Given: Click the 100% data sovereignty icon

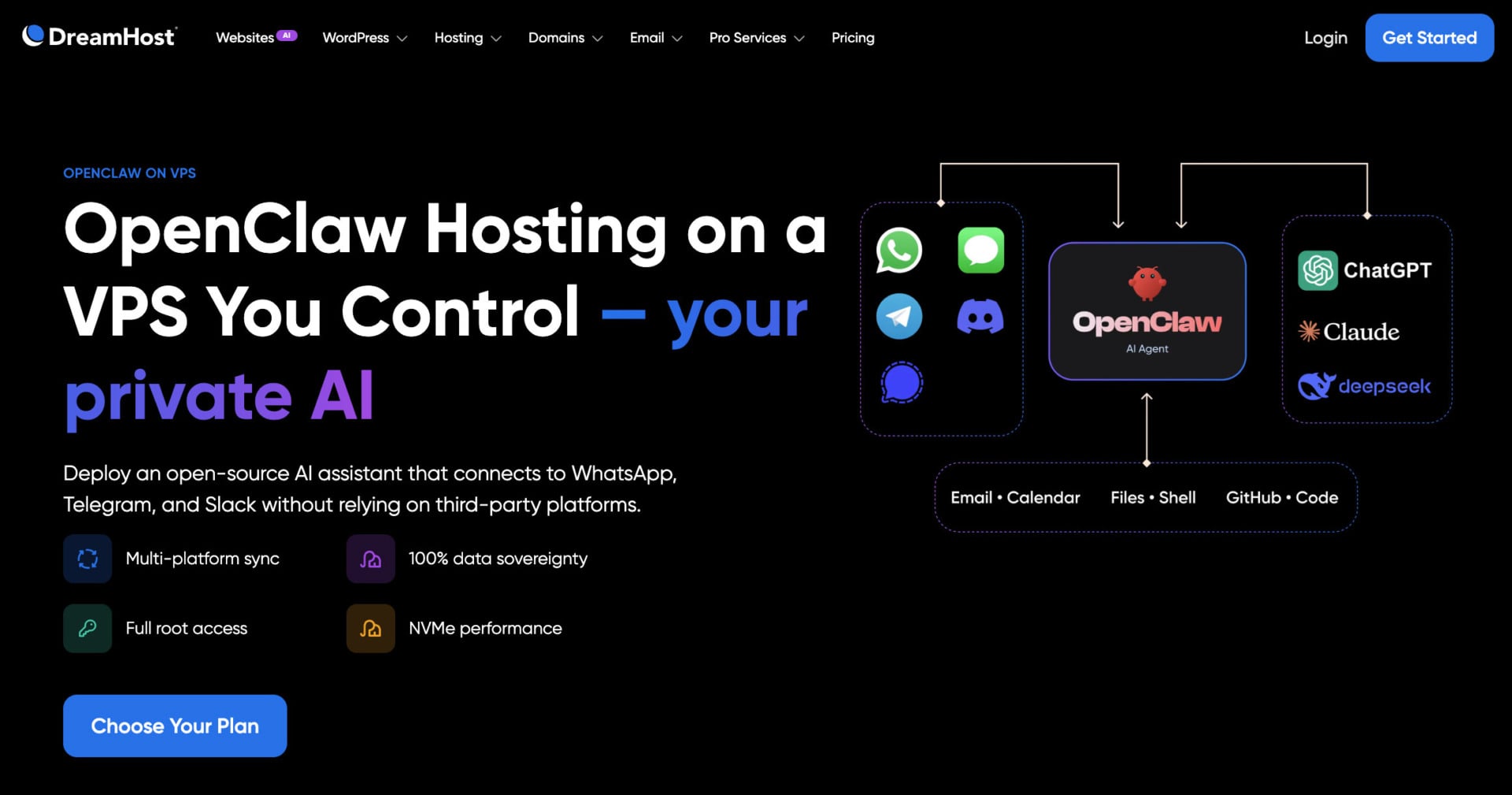Looking at the screenshot, I should [x=370, y=559].
